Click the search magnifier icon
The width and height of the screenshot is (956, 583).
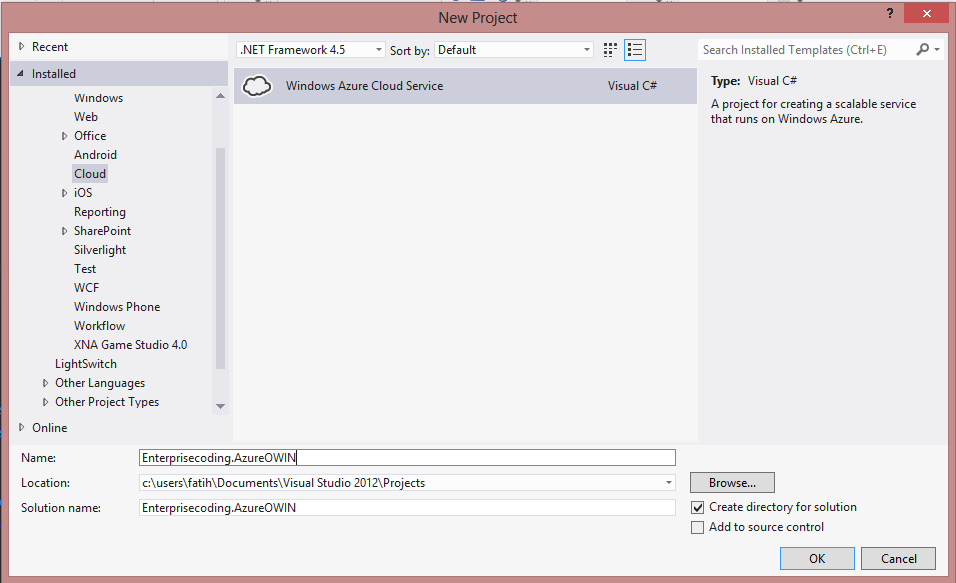922,49
